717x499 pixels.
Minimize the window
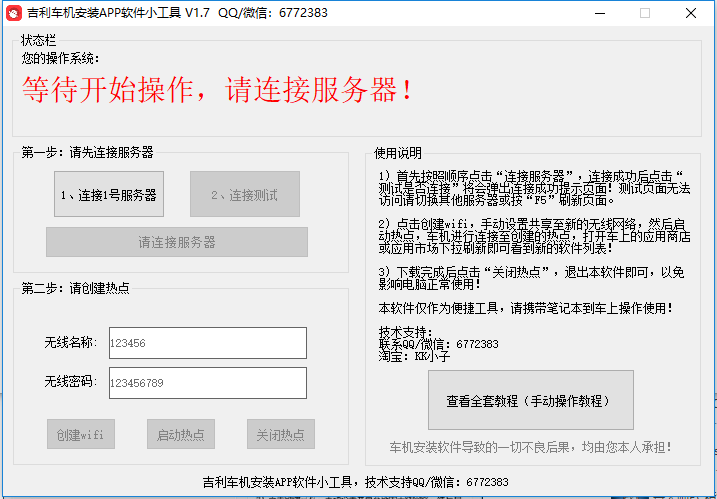point(600,13)
